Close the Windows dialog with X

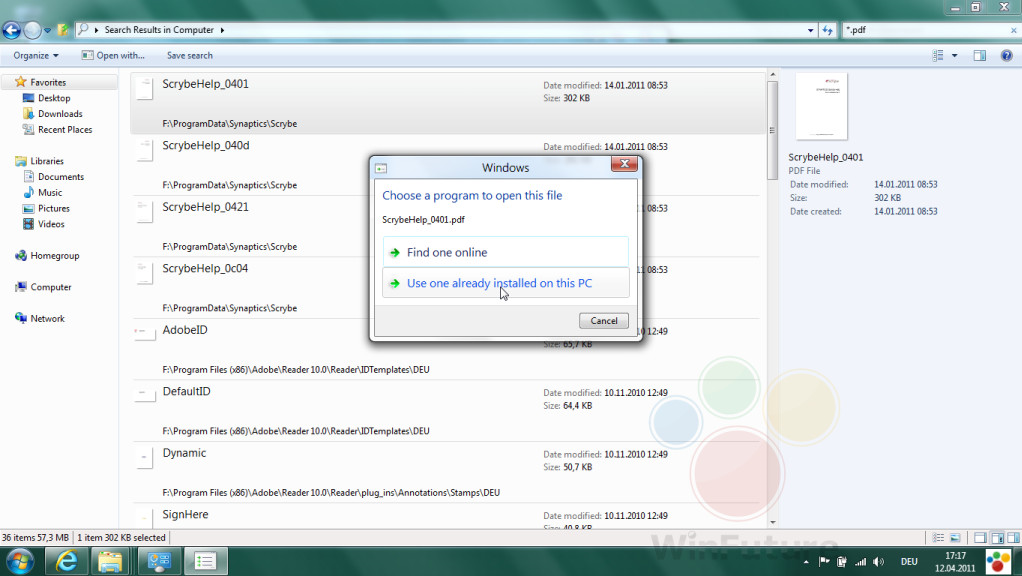click(x=624, y=164)
